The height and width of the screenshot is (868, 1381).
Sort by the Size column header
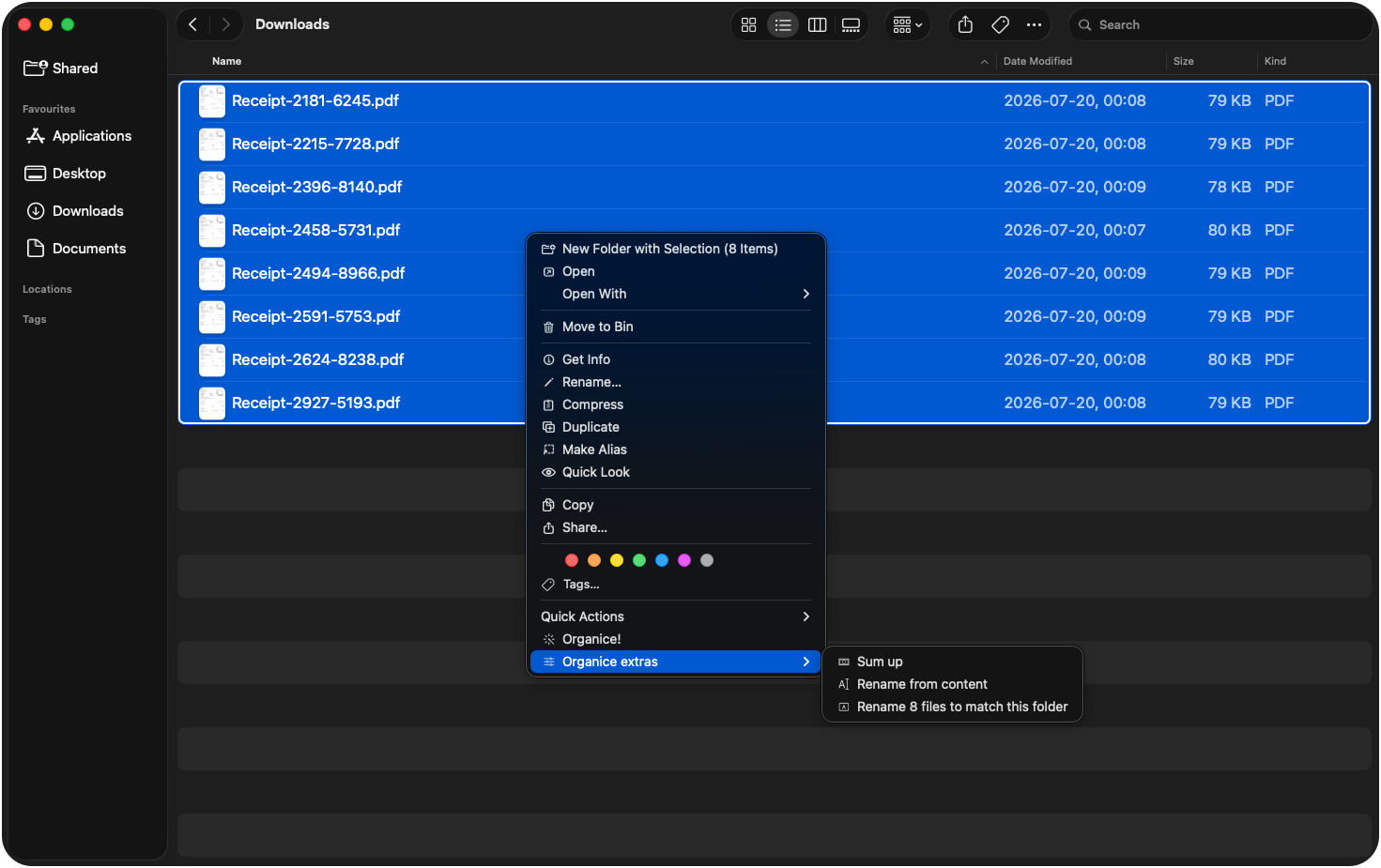pos(1184,61)
